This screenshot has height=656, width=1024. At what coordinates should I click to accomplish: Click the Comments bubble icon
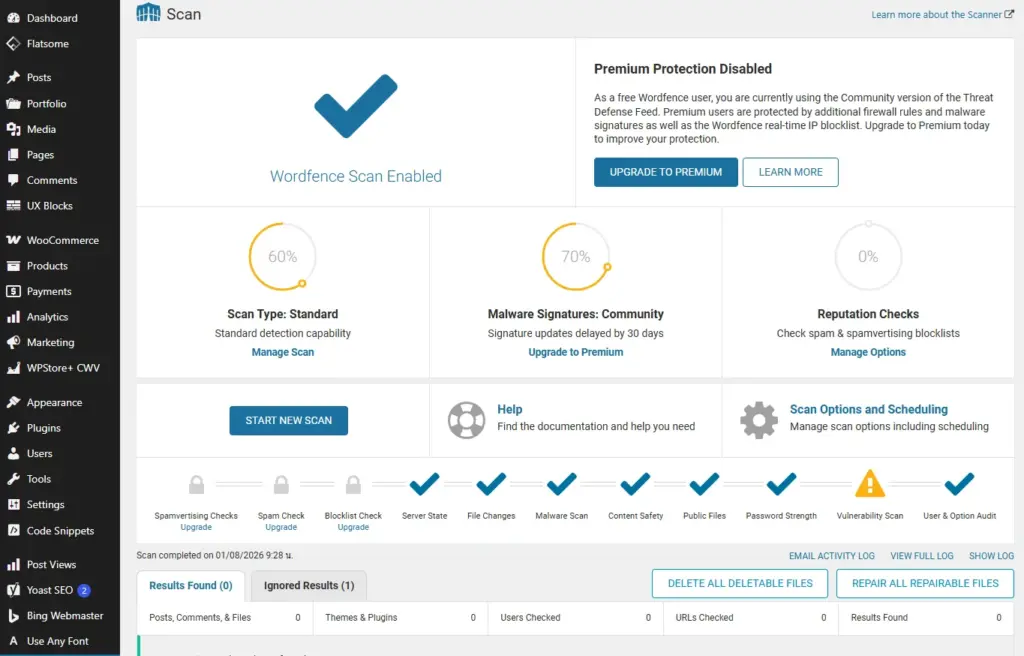click(x=13, y=180)
